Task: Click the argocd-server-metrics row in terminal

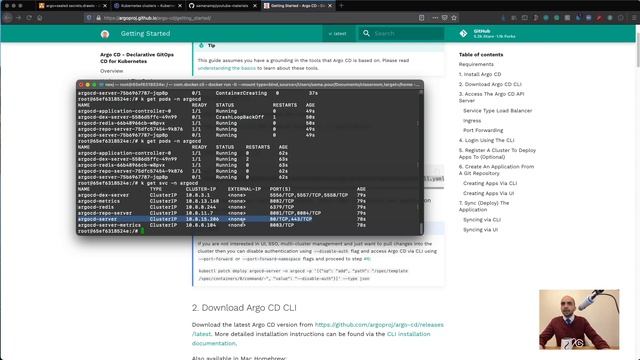Action: [222, 225]
